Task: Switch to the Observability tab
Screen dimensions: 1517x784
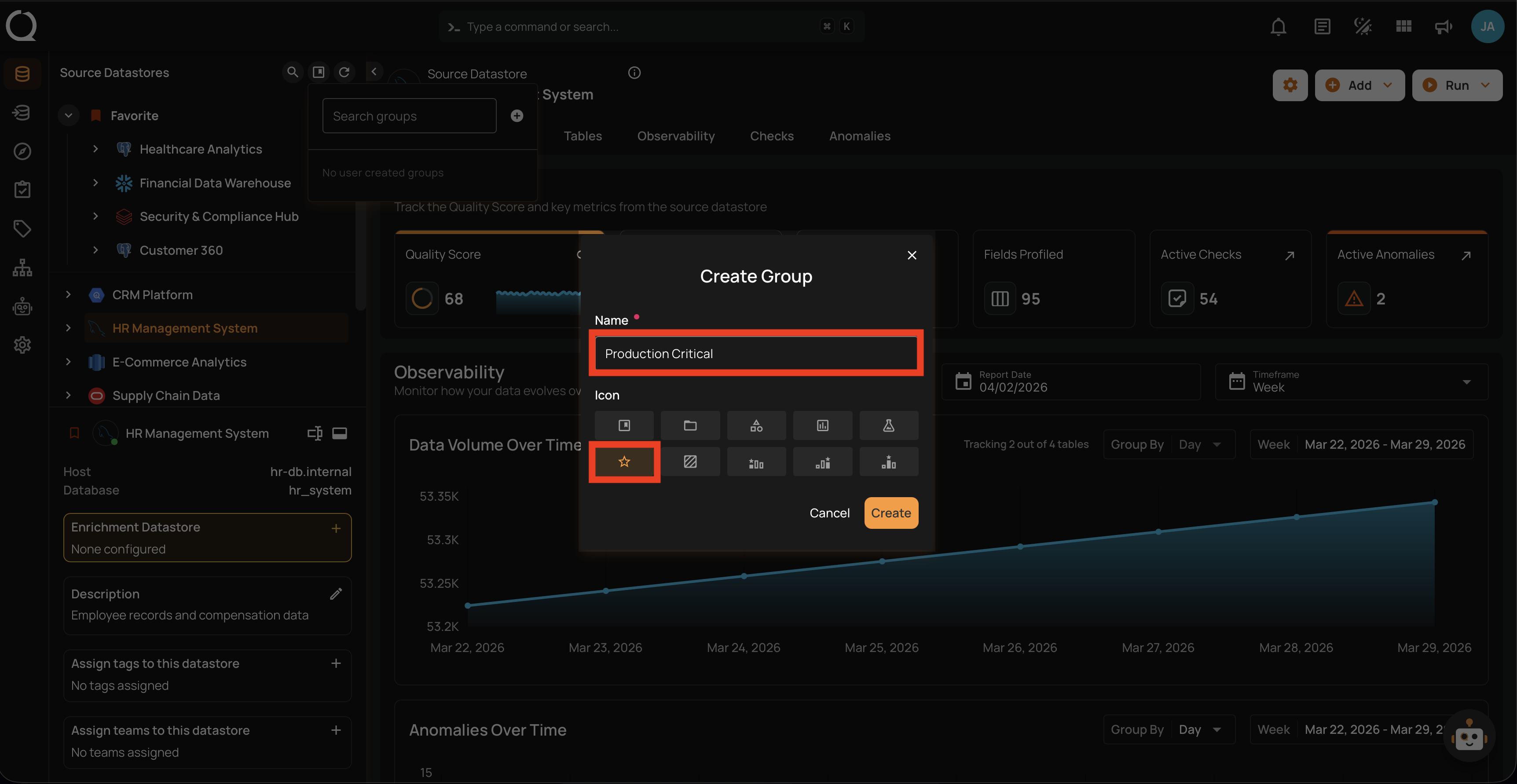Action: [675, 136]
